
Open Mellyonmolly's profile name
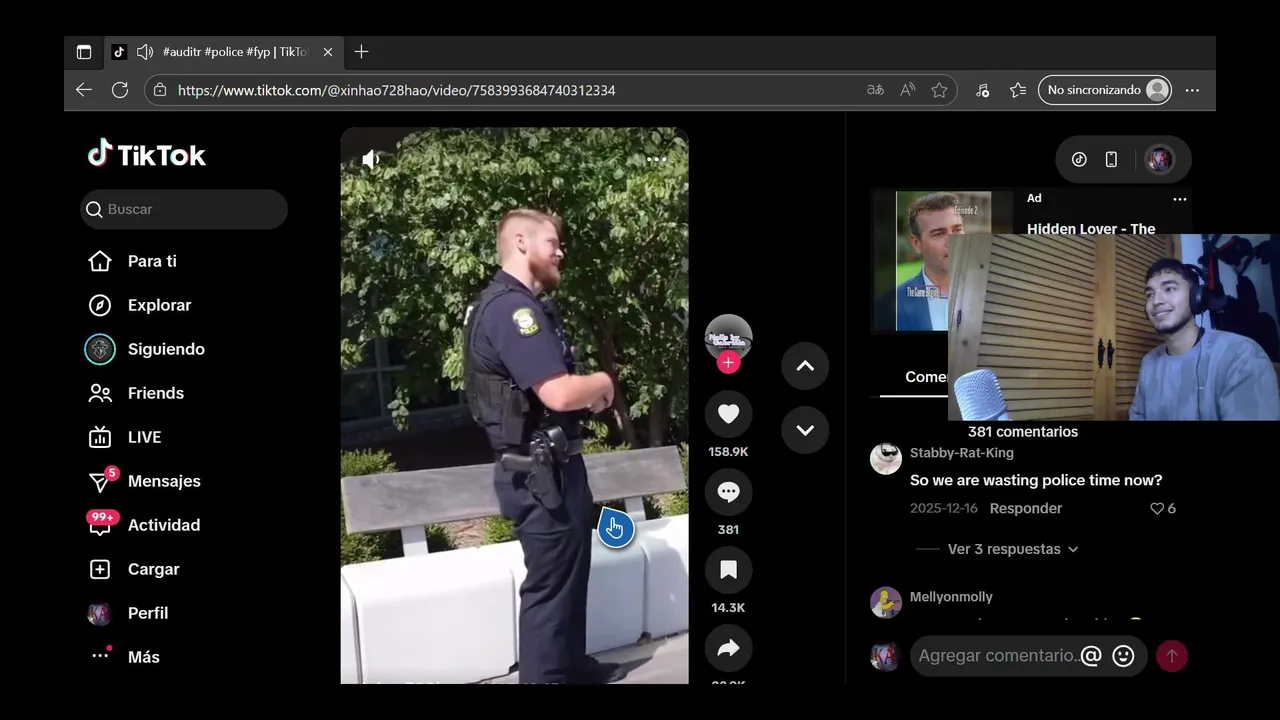pos(951,597)
